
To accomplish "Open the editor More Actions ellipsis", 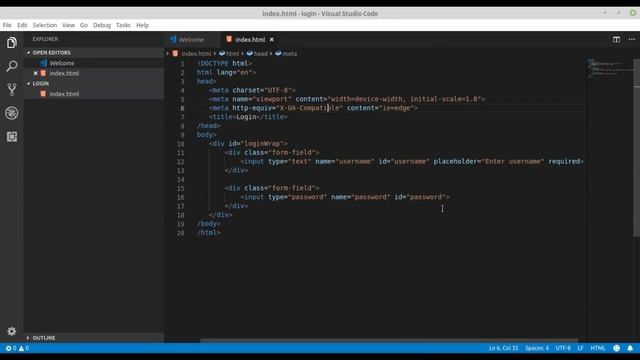I will [632, 39].
